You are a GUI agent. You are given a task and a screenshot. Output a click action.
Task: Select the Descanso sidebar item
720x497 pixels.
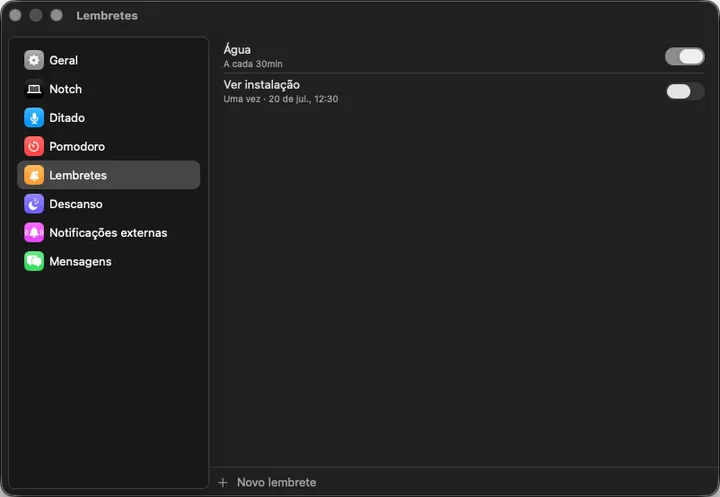[x=108, y=204]
